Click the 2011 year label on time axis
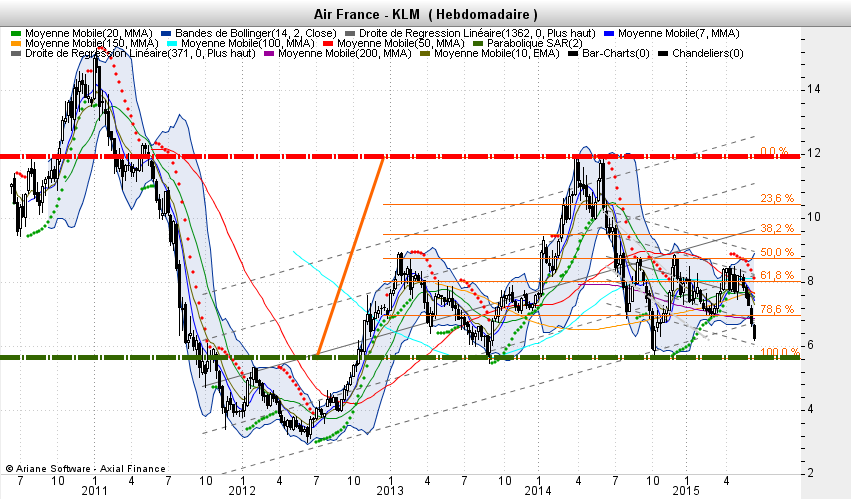 (x=94, y=491)
